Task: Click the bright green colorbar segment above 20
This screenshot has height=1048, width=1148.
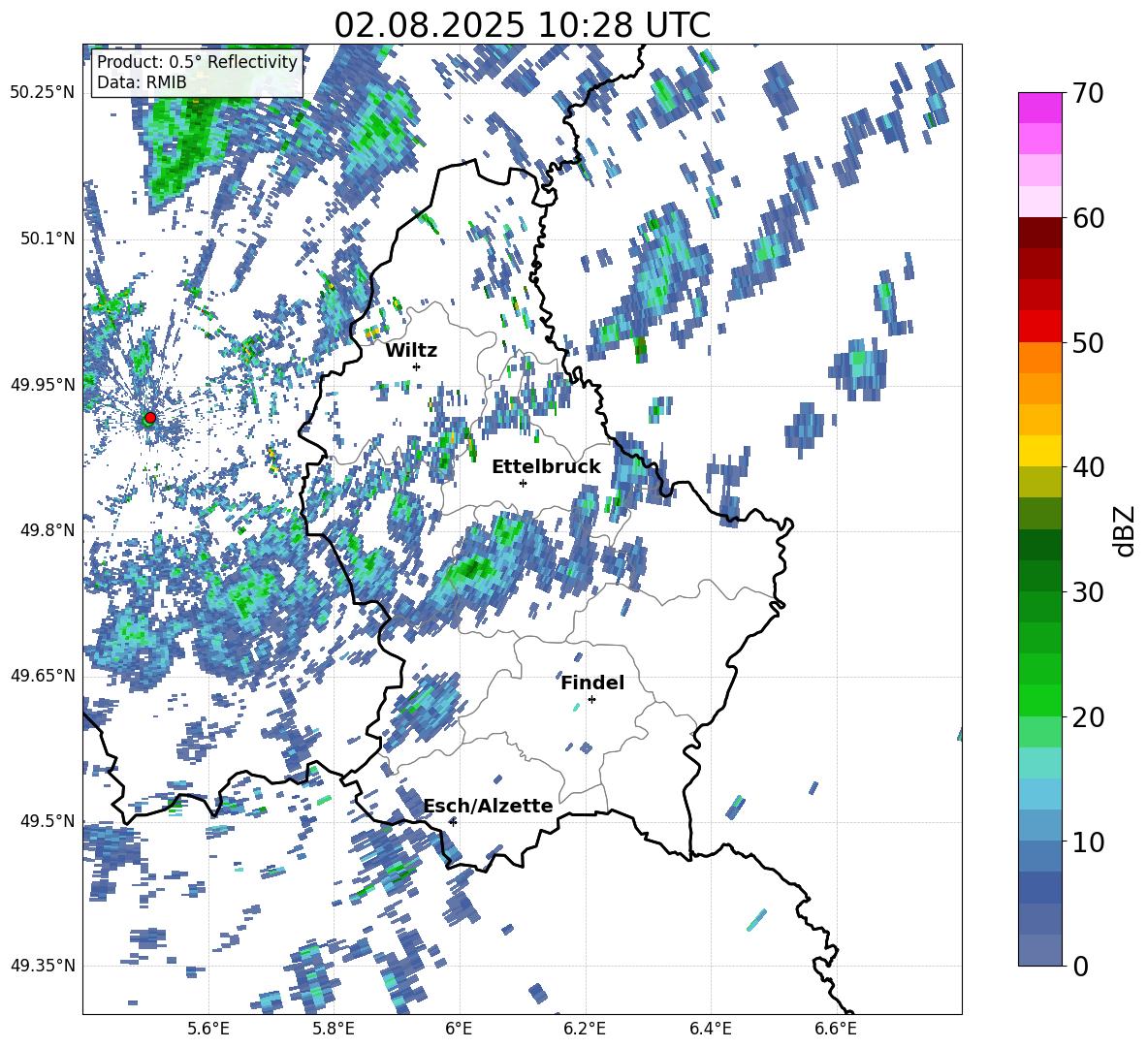Action: [x=1039, y=700]
